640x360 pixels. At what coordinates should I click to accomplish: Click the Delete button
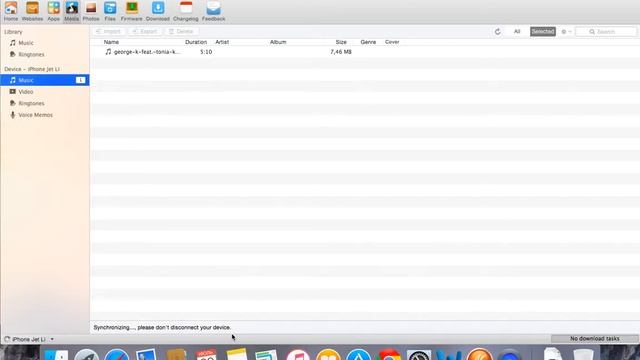181,31
